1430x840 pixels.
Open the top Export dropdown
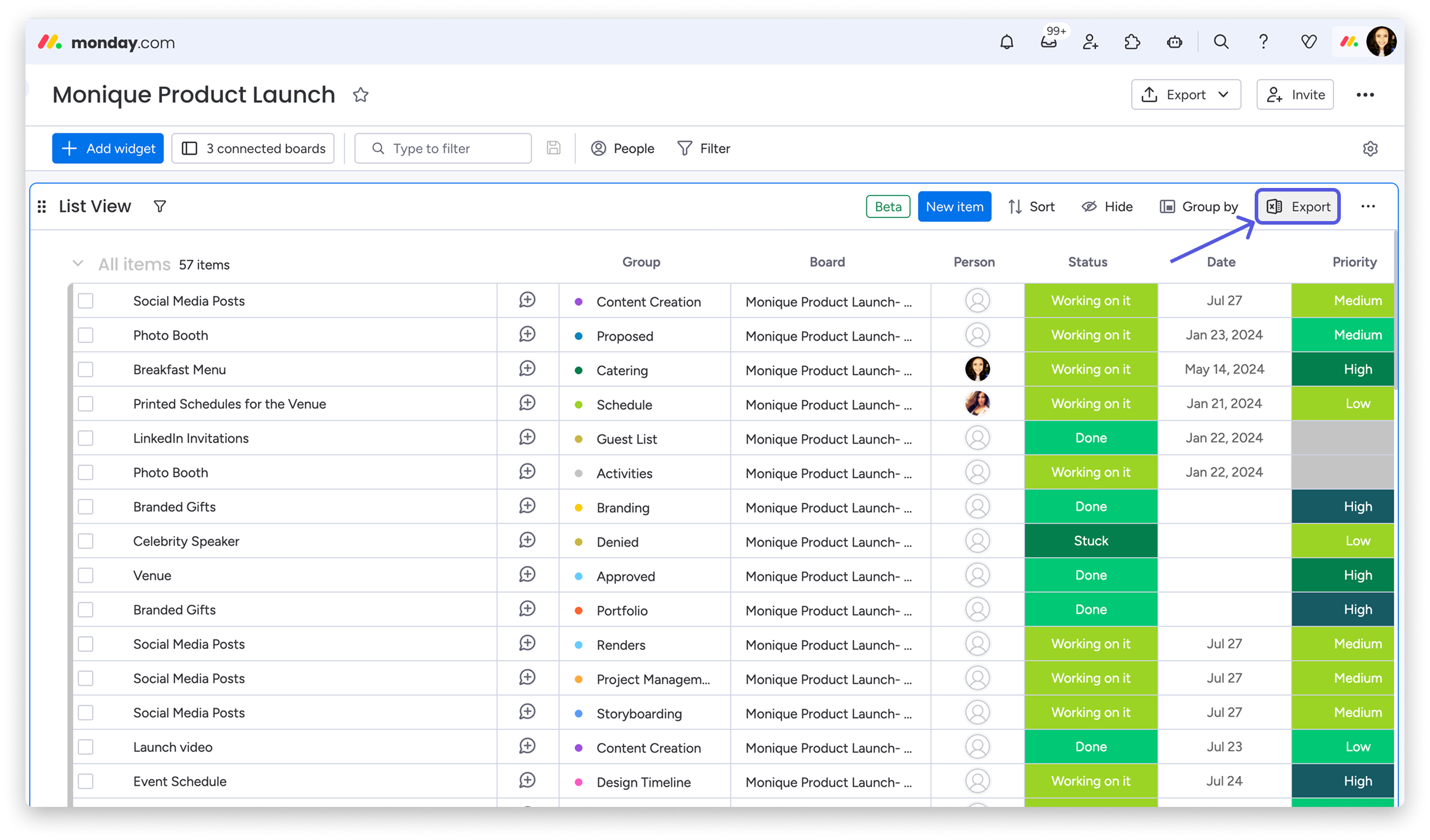1185,95
